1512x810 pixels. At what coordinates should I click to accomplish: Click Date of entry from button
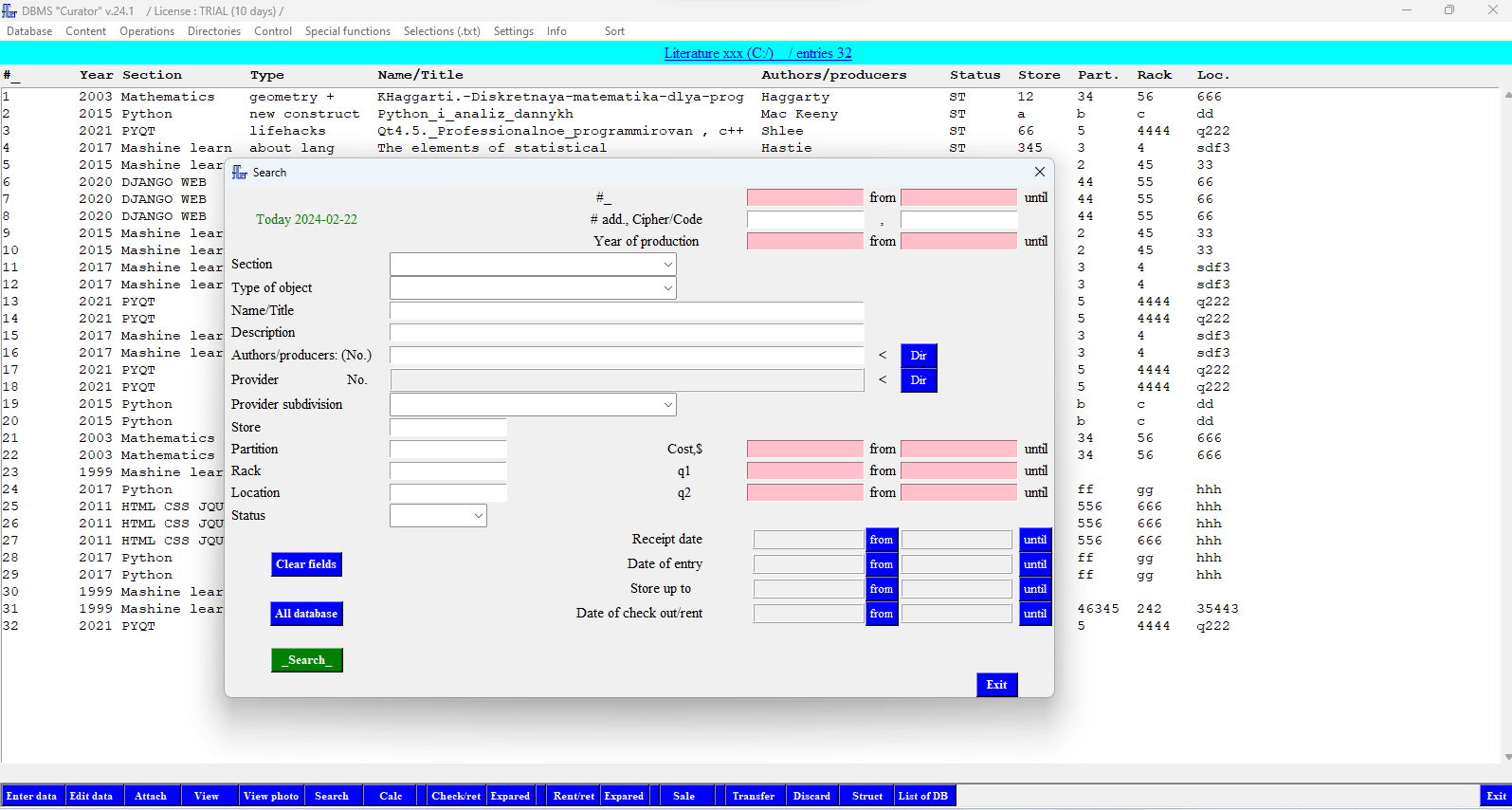882,564
